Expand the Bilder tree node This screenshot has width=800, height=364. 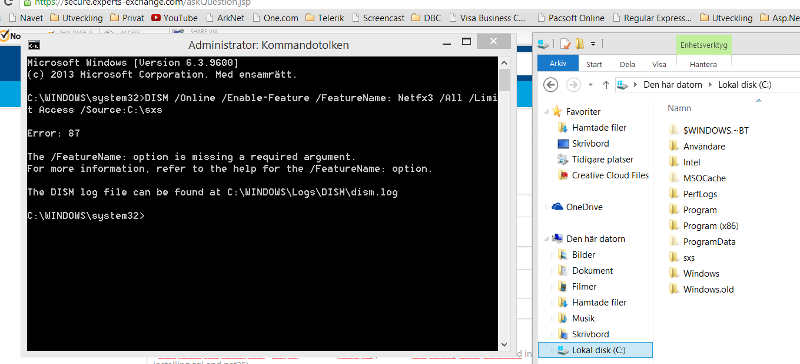coord(552,255)
